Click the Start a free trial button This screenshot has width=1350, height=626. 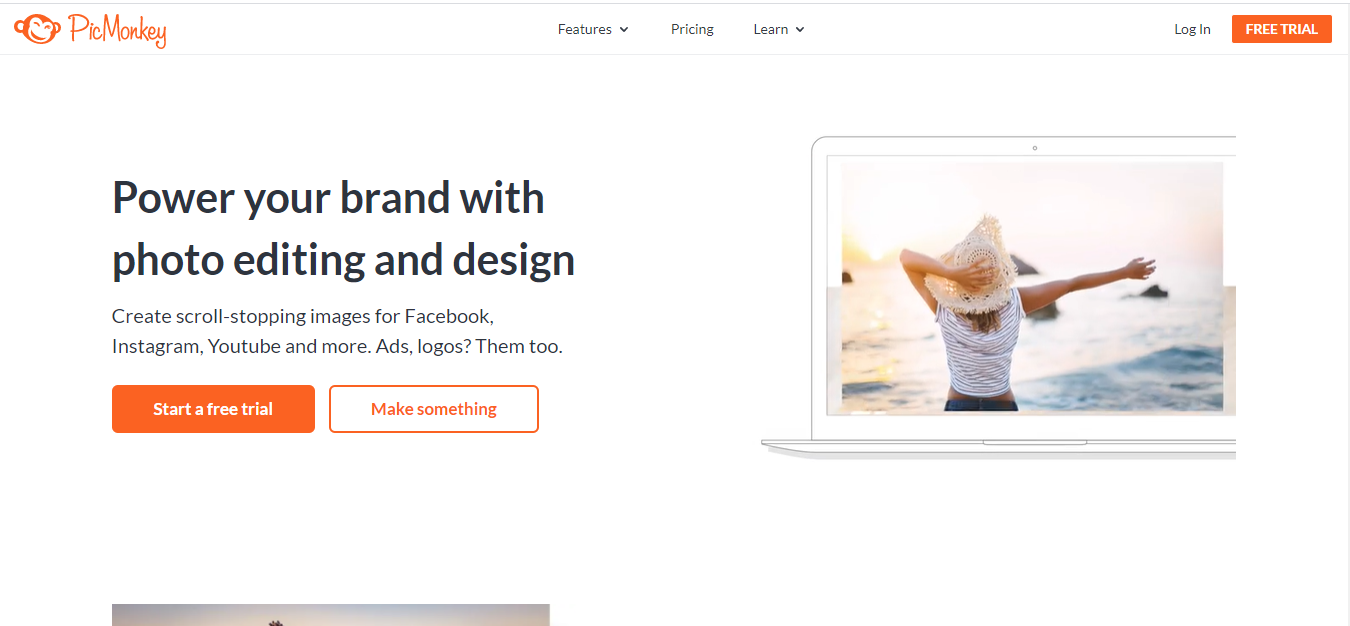[213, 409]
